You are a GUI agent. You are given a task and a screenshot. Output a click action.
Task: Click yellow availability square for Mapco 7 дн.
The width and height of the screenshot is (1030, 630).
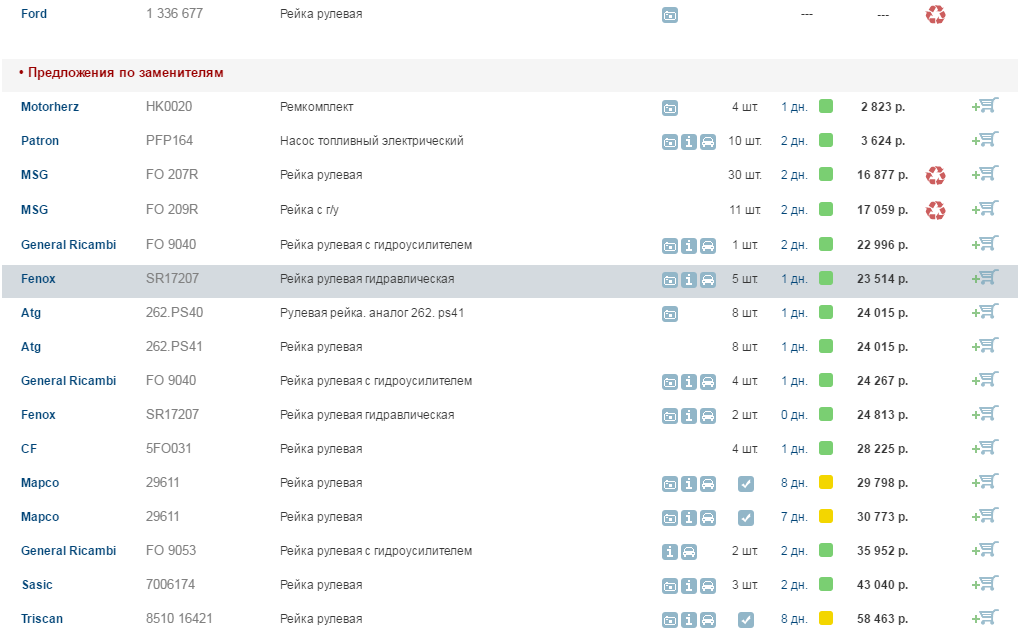[826, 516]
